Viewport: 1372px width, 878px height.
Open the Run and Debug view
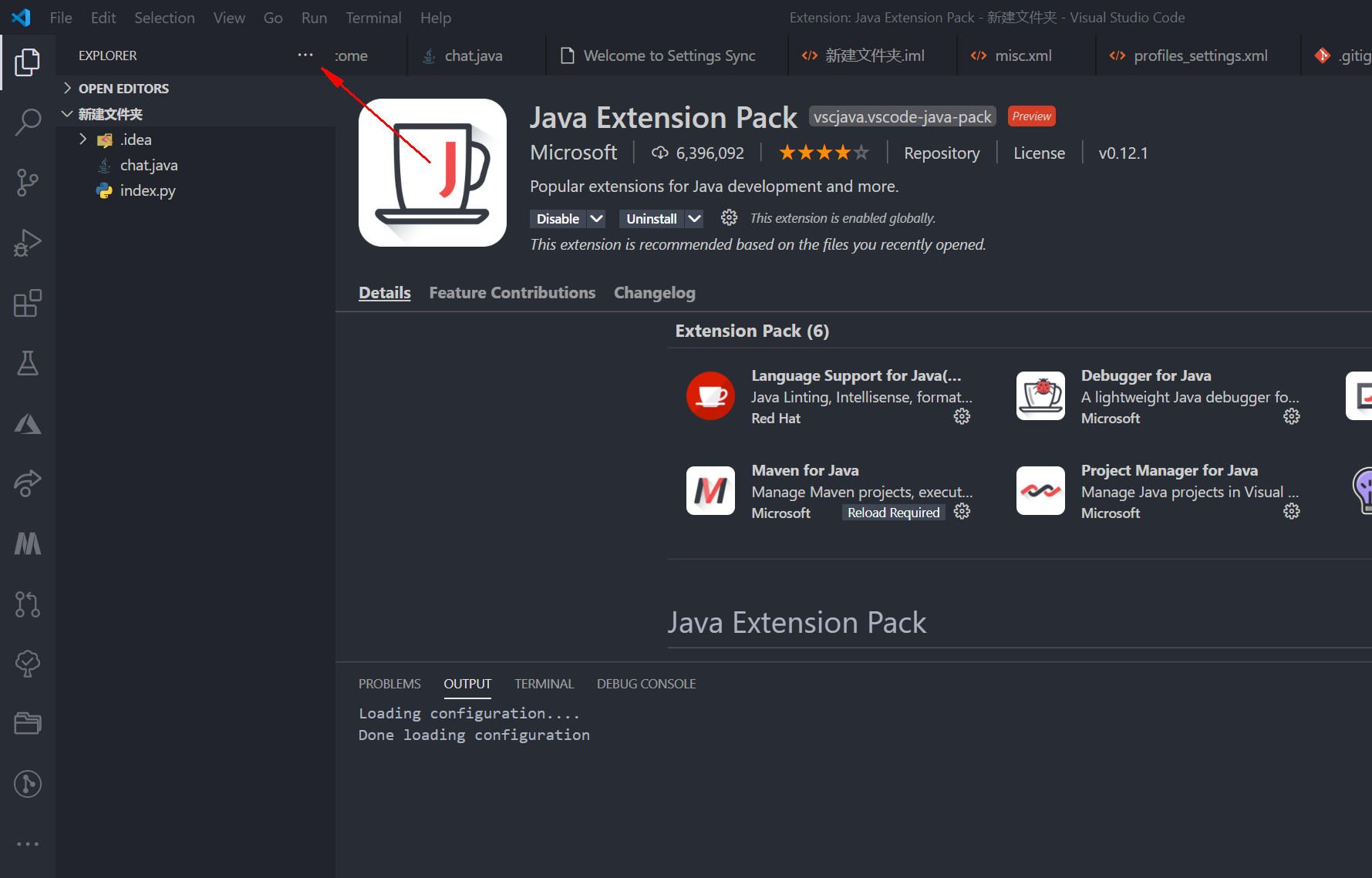coord(28,243)
